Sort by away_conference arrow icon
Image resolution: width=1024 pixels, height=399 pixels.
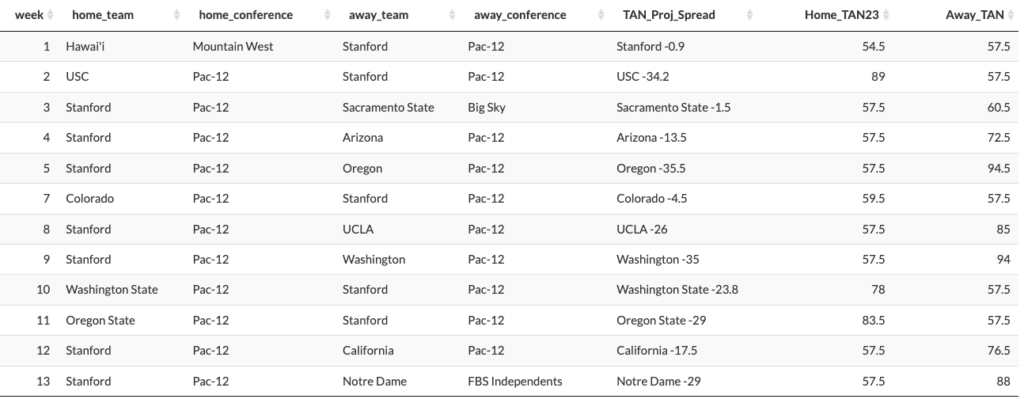tap(601, 15)
